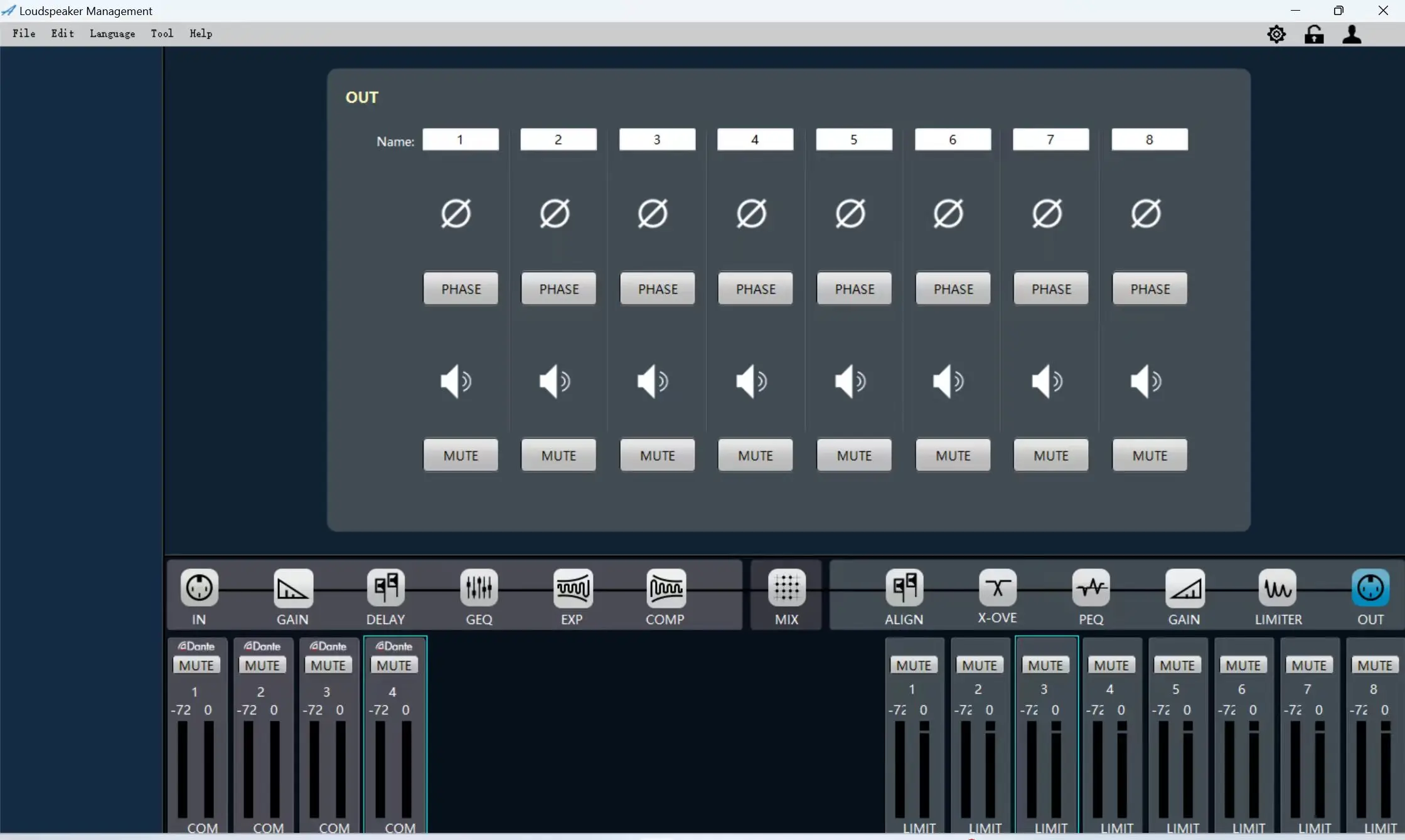This screenshot has width=1405, height=840.
Task: Mute Dante input channel 1 strip
Action: 196,665
